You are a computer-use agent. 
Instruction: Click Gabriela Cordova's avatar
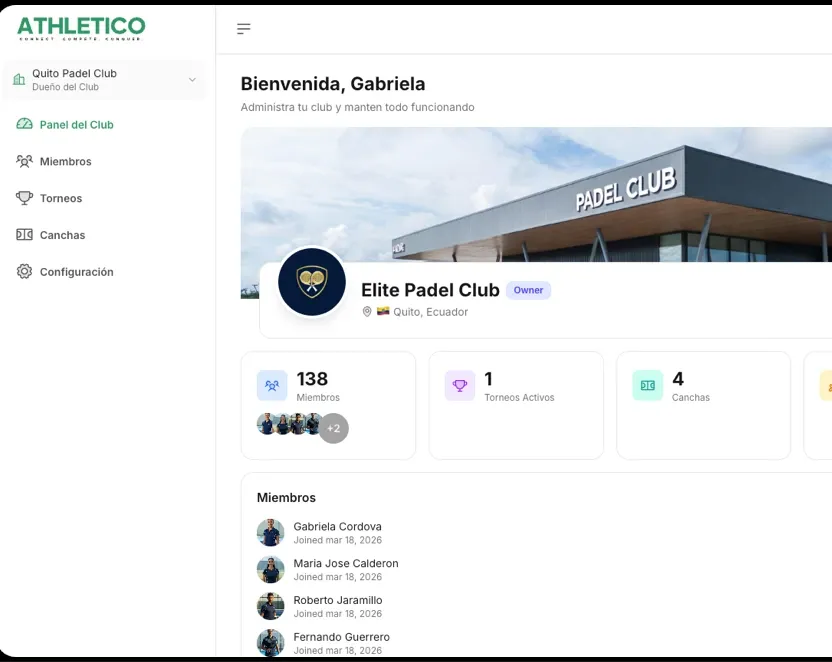(x=271, y=533)
